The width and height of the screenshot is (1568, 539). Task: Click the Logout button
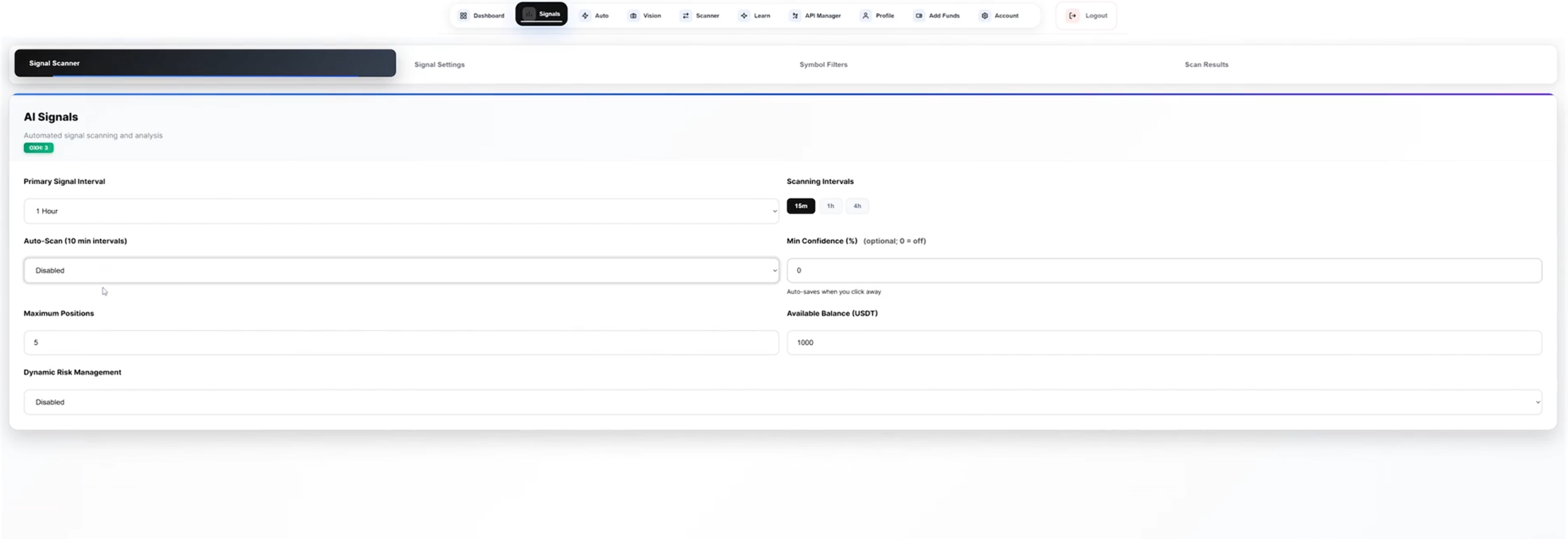pyautogui.click(x=1087, y=16)
